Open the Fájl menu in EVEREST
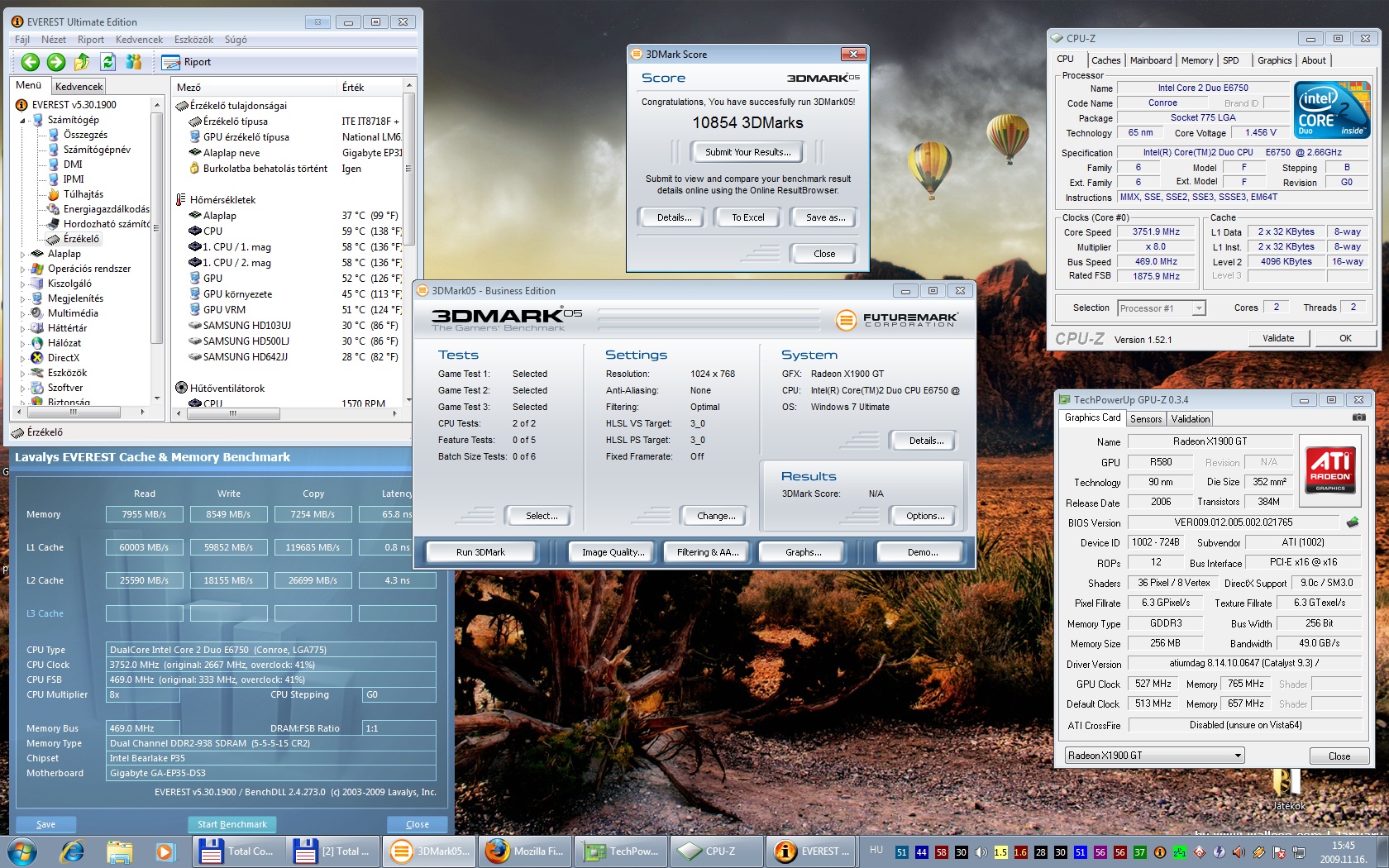The image size is (1389, 868). [22, 40]
